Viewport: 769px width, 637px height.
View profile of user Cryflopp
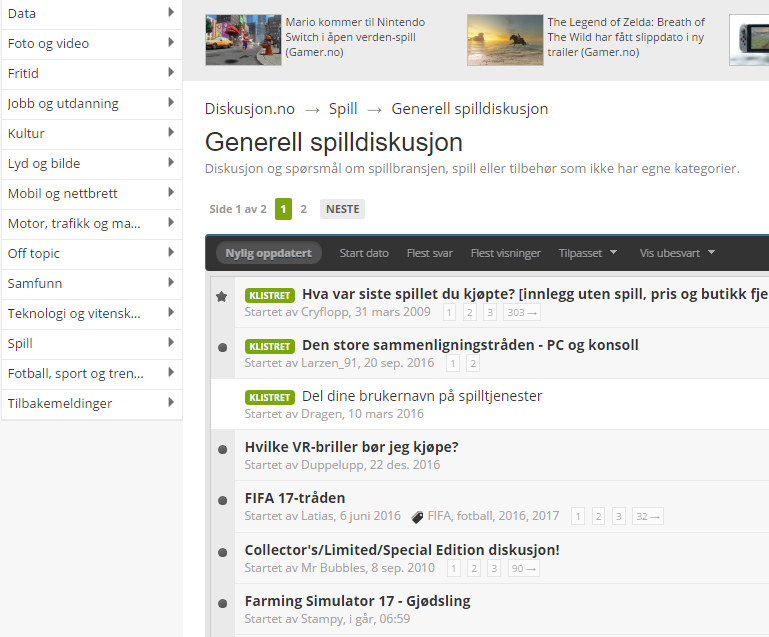click(325, 312)
